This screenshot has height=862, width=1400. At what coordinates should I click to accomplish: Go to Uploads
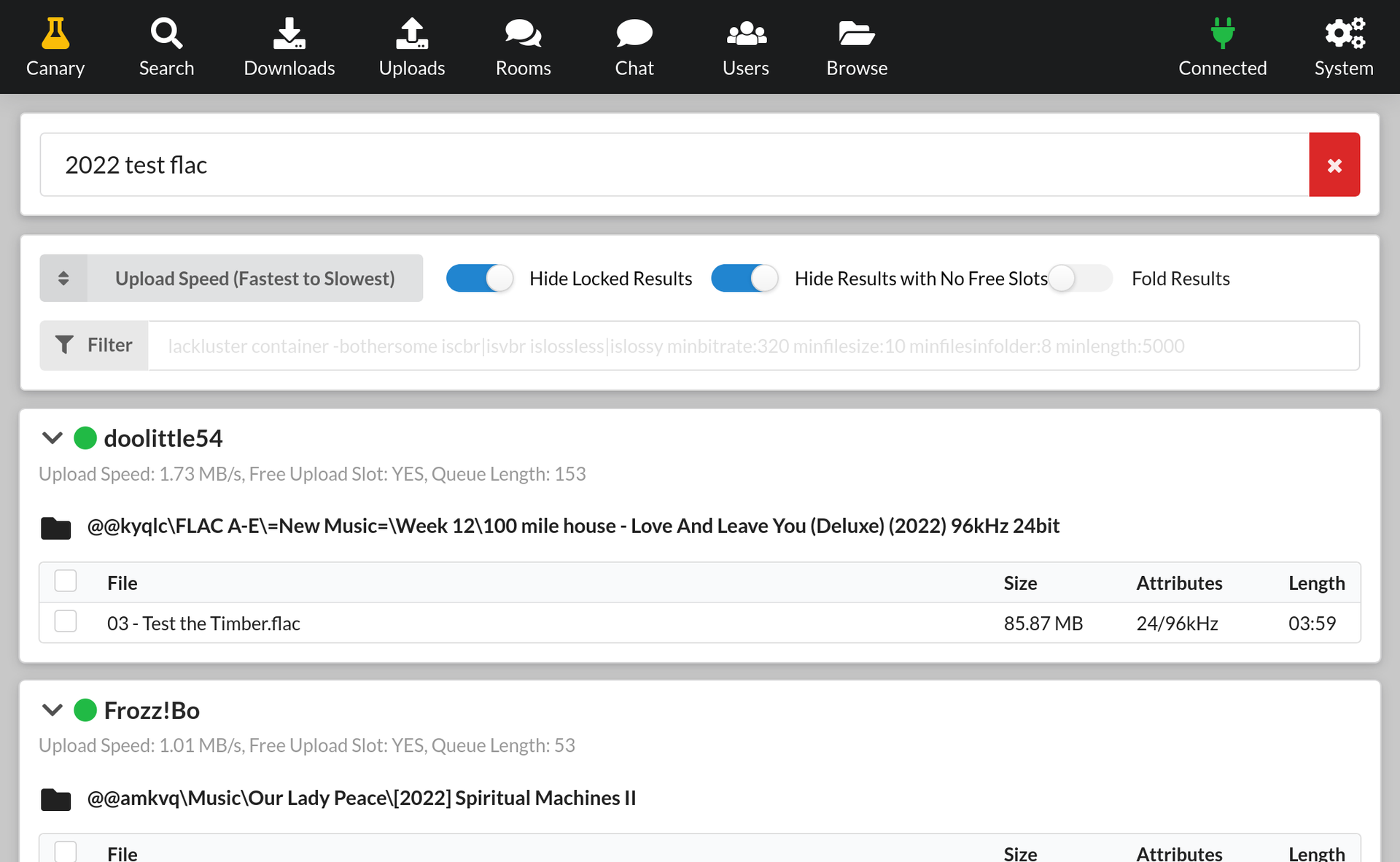(x=412, y=47)
